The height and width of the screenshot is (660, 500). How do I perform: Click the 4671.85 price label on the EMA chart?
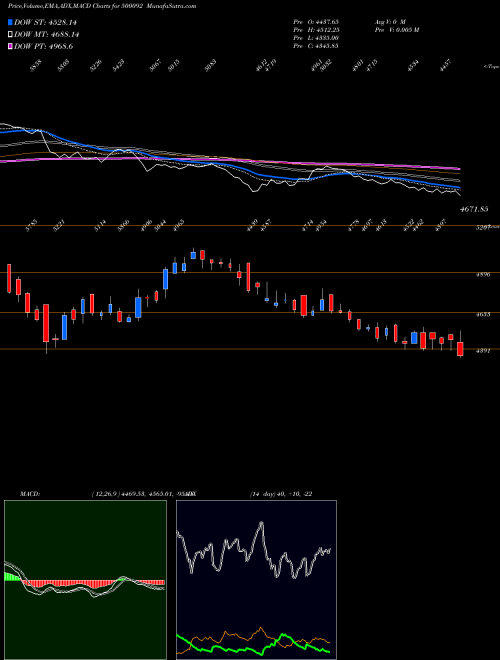click(x=474, y=209)
